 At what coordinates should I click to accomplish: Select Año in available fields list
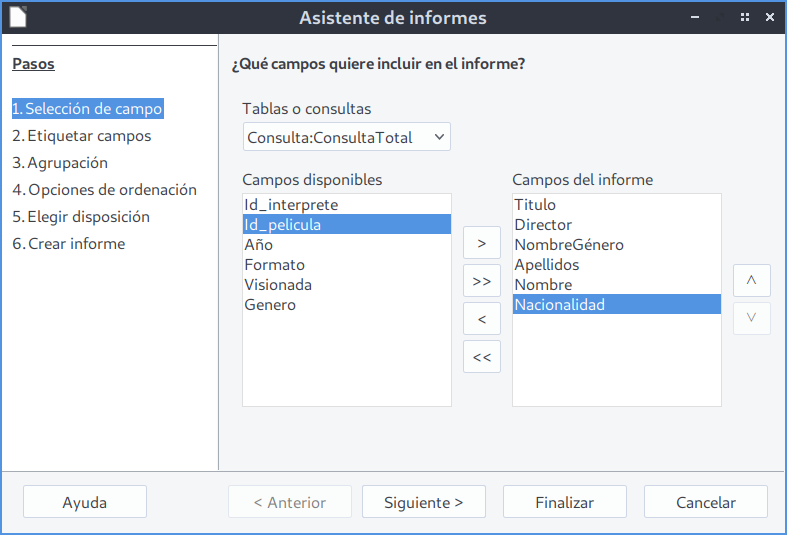pyautogui.click(x=258, y=245)
